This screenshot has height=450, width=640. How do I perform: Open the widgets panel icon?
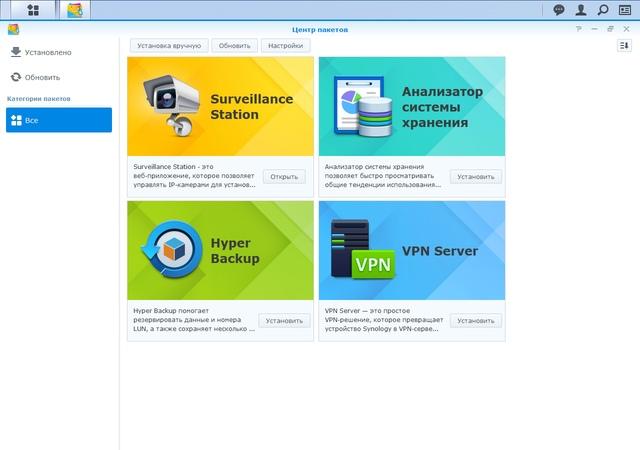coord(624,10)
